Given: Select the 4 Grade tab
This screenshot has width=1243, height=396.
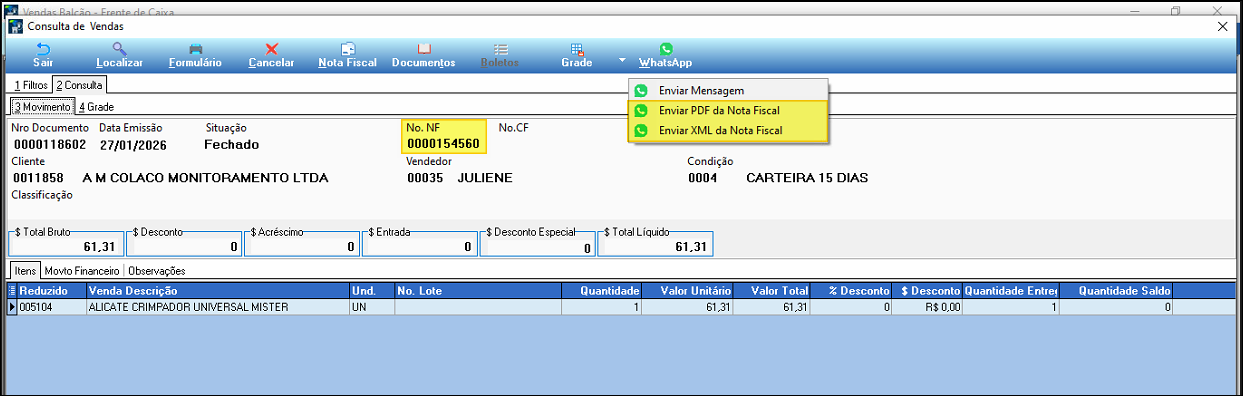Looking at the screenshot, I should [96, 106].
